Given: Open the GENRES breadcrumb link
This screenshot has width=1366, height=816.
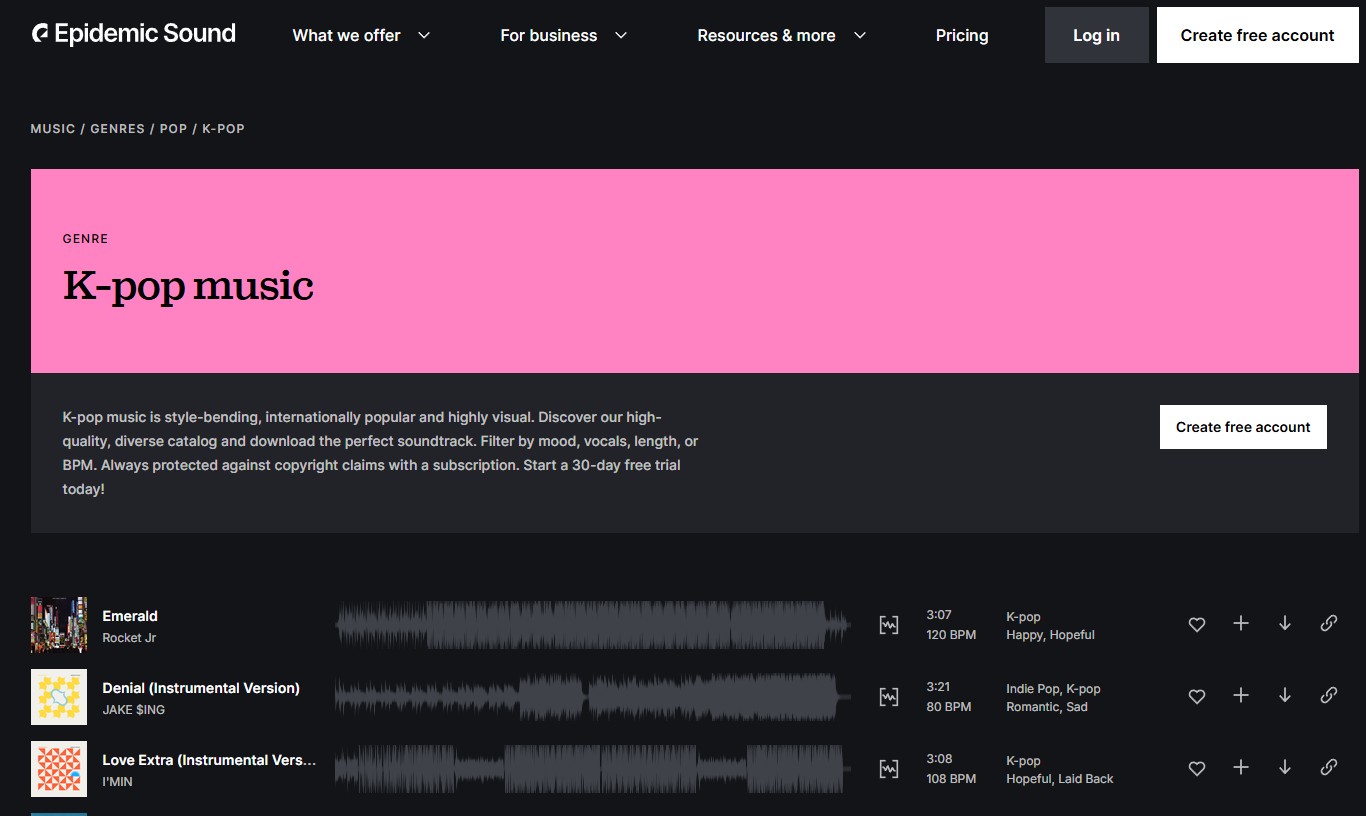Looking at the screenshot, I should (117, 128).
